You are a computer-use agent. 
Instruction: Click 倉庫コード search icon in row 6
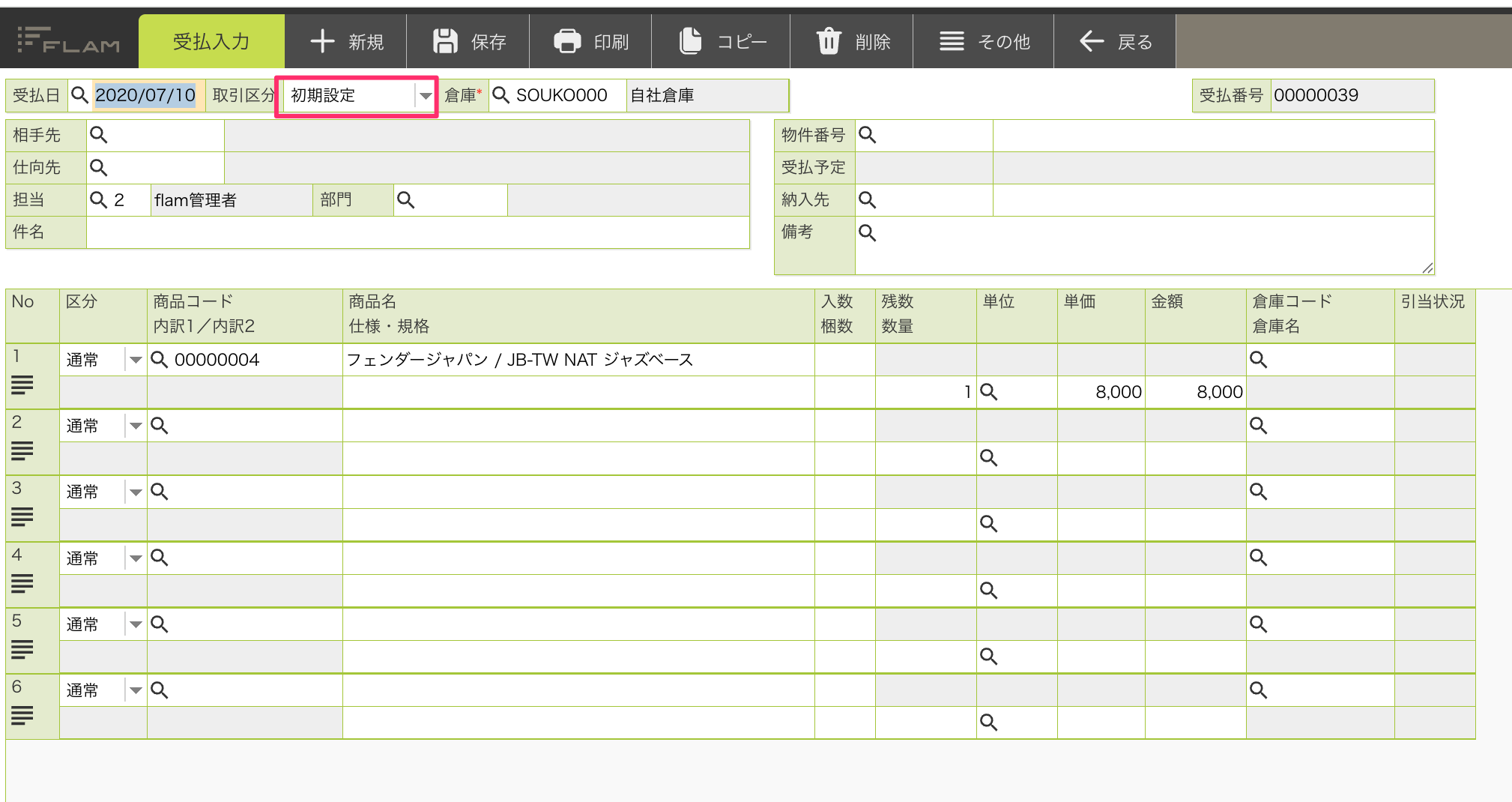point(1258,690)
